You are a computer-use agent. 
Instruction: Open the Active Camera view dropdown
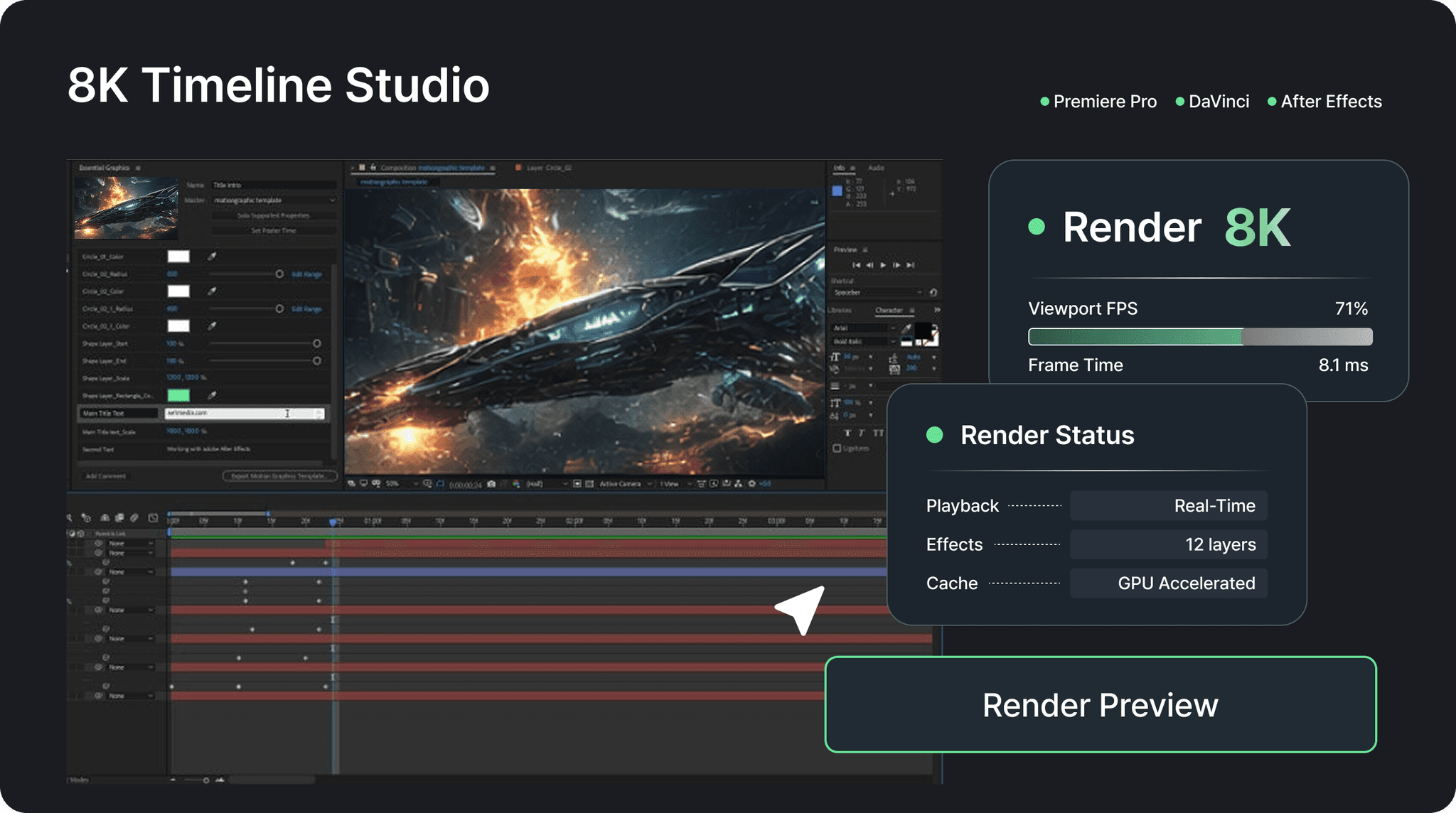[x=624, y=484]
